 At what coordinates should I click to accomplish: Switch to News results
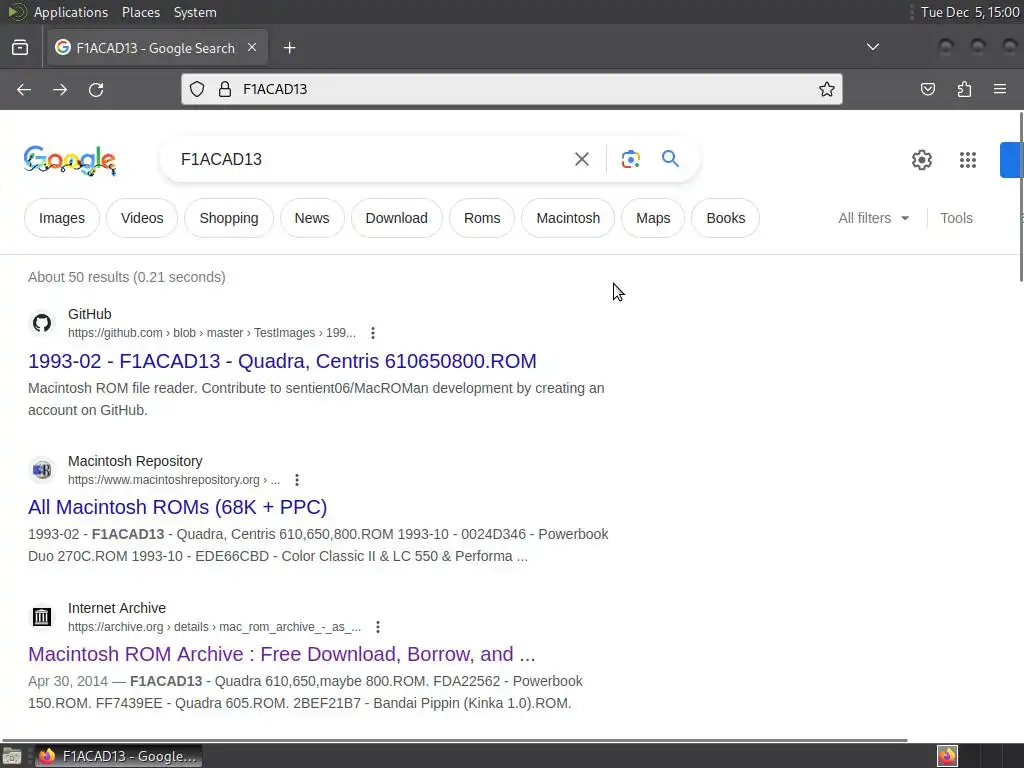click(x=312, y=218)
